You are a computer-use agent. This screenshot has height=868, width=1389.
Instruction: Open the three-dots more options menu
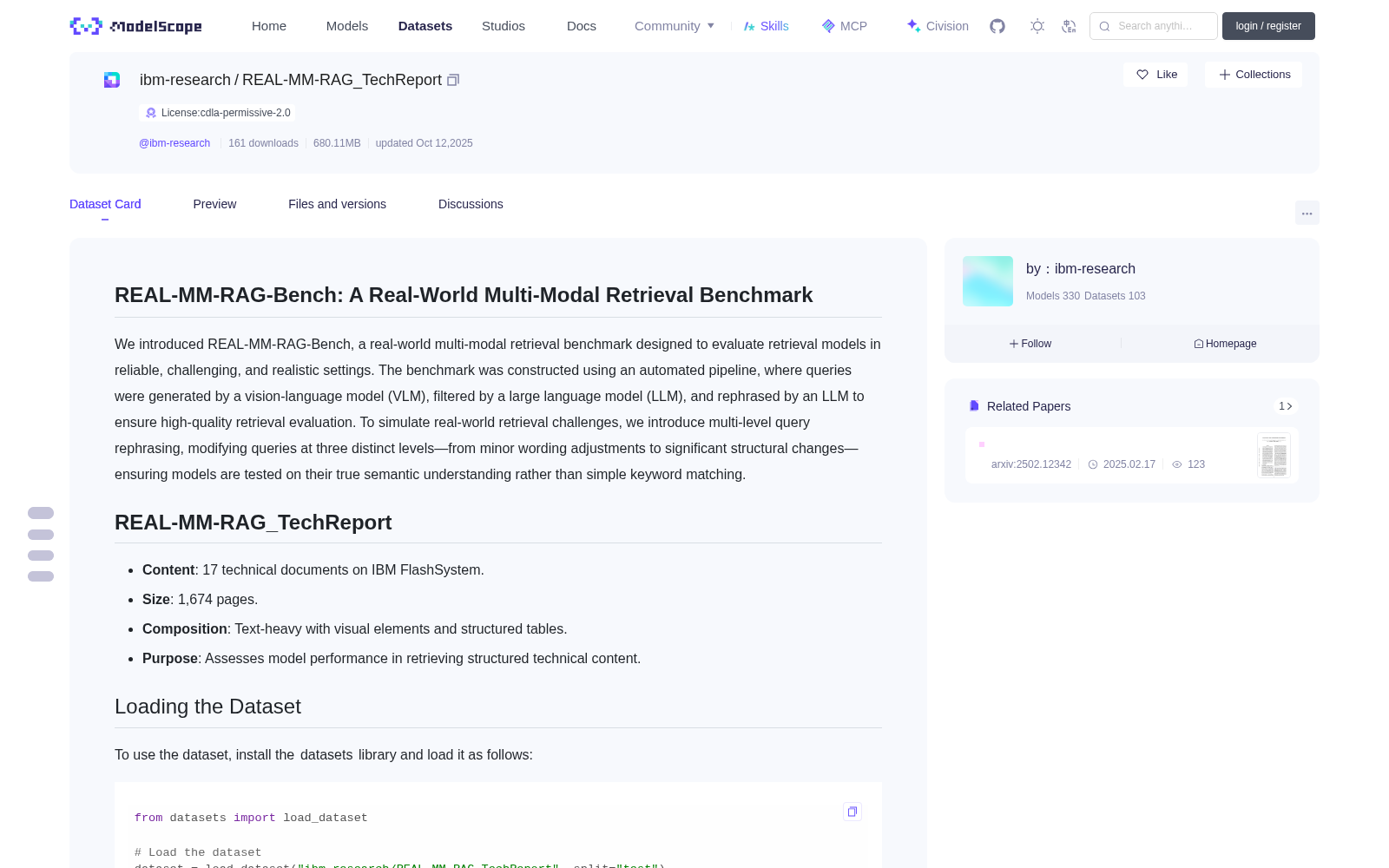coord(1307,213)
